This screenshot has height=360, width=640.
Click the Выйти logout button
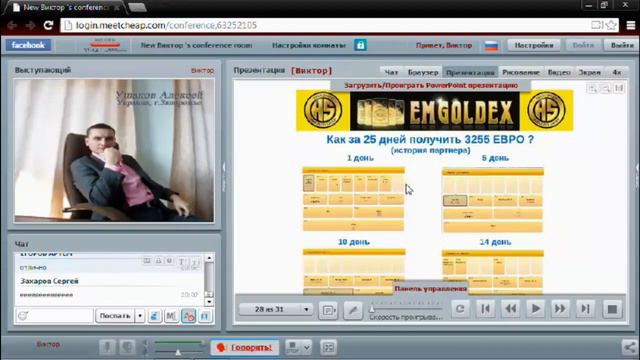click(622, 45)
